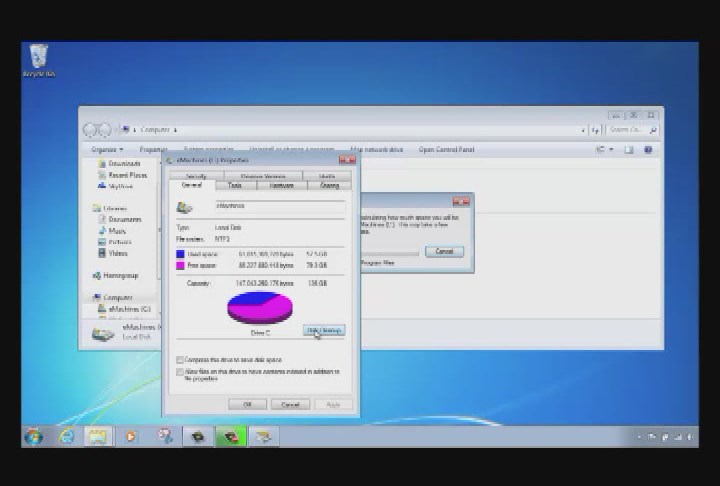Screen dimensions: 720x486
Task: Expand the Libraries group in sidebar
Action: tap(92, 208)
